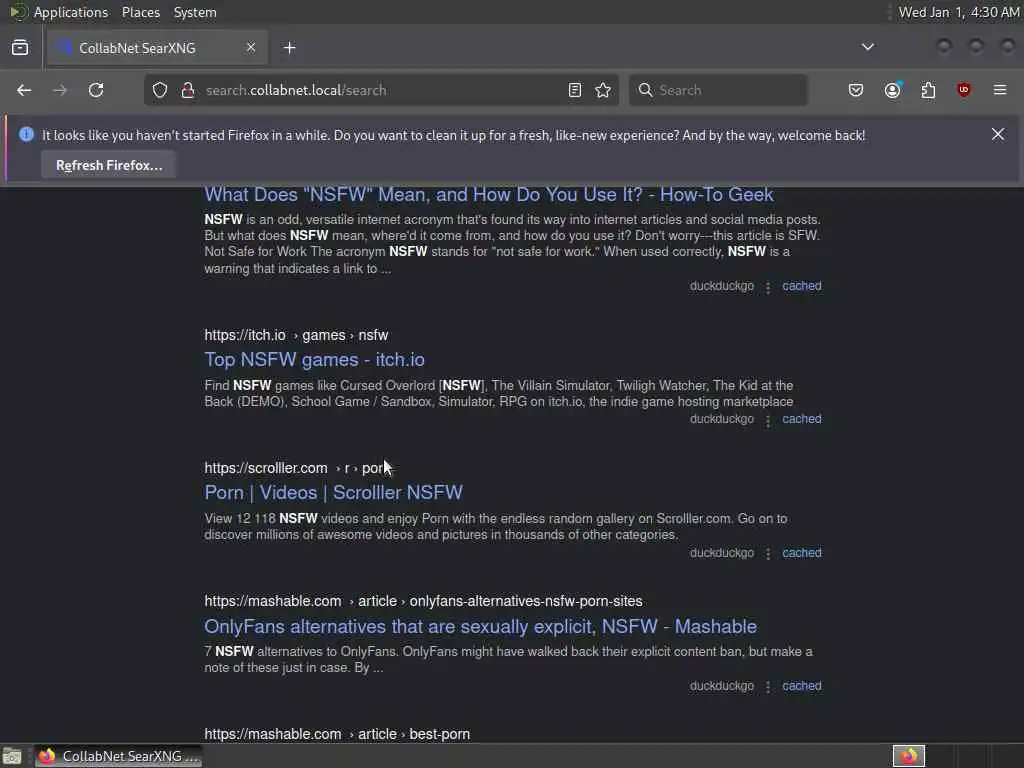
Task: Expand options dots beside Mashable OnlyFans duckduckgo
Action: tap(768, 687)
